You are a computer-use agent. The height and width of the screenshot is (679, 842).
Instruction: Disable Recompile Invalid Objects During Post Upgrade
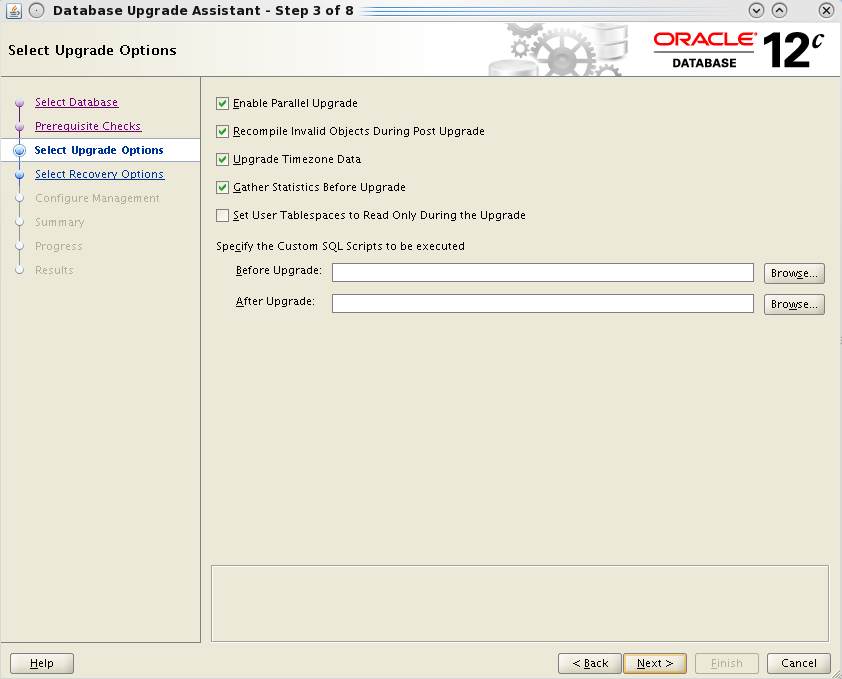click(222, 131)
